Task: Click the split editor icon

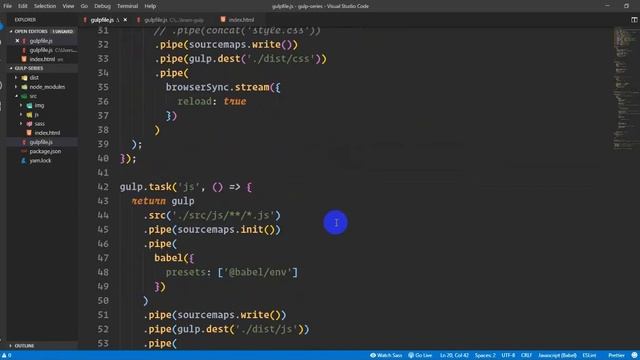Action: [x=634, y=20]
